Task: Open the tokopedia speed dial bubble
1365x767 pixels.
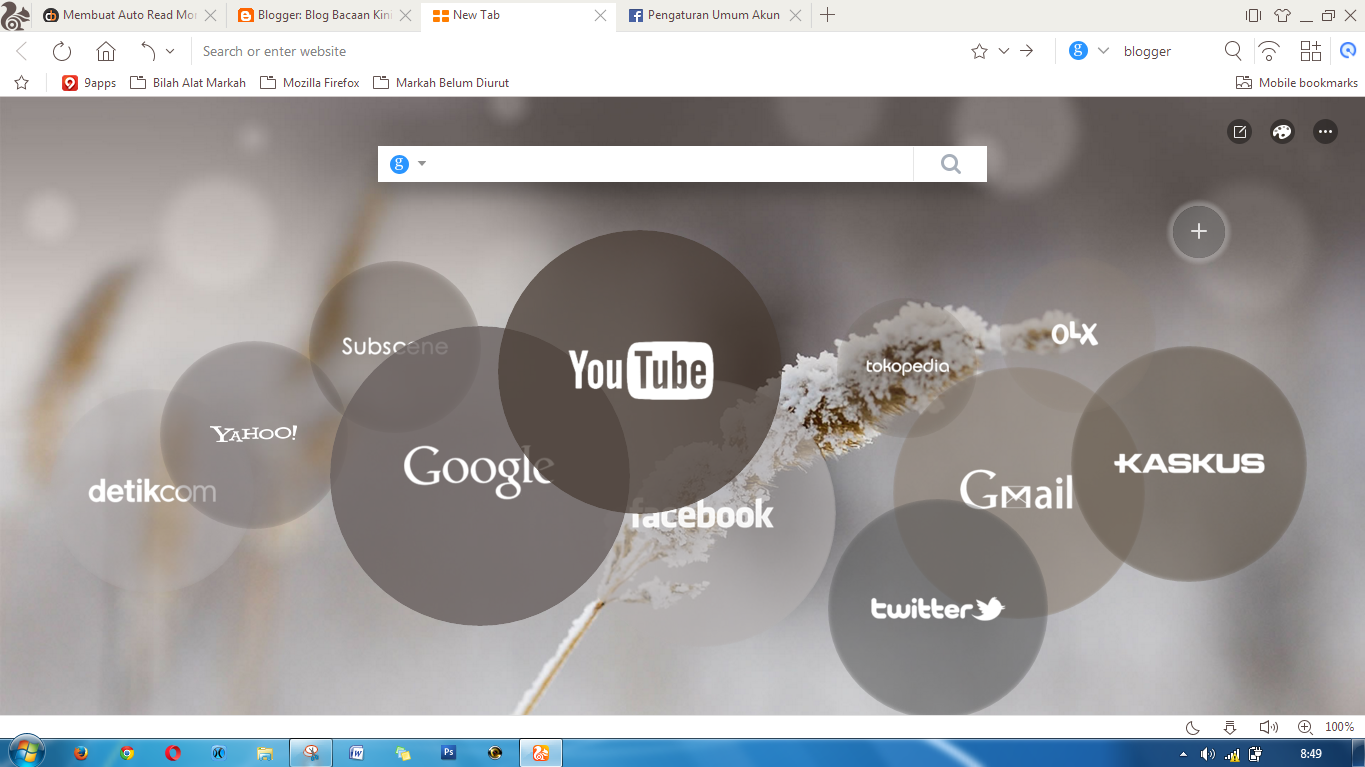Action: coord(908,366)
